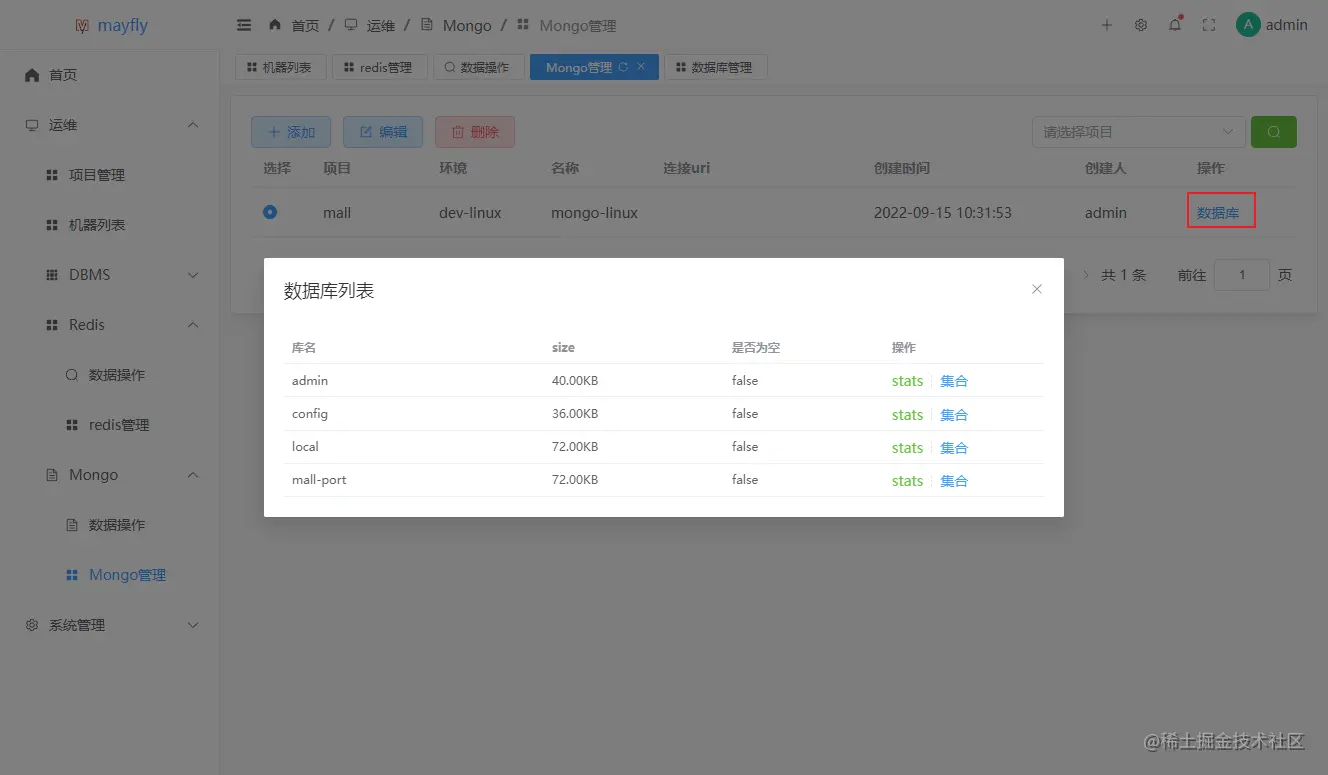This screenshot has width=1328, height=775.
Task: Click the mongo-linux name cell
Action: point(594,213)
